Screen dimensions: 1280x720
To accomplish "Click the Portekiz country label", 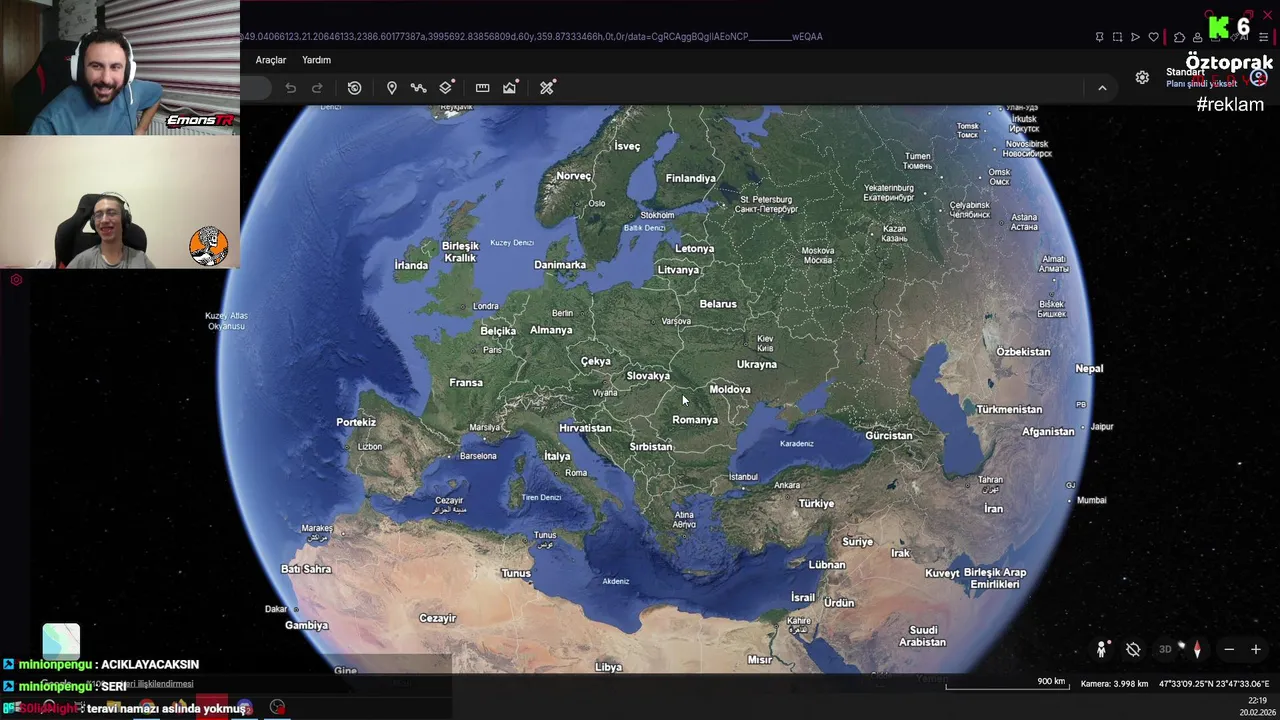I will 356,422.
